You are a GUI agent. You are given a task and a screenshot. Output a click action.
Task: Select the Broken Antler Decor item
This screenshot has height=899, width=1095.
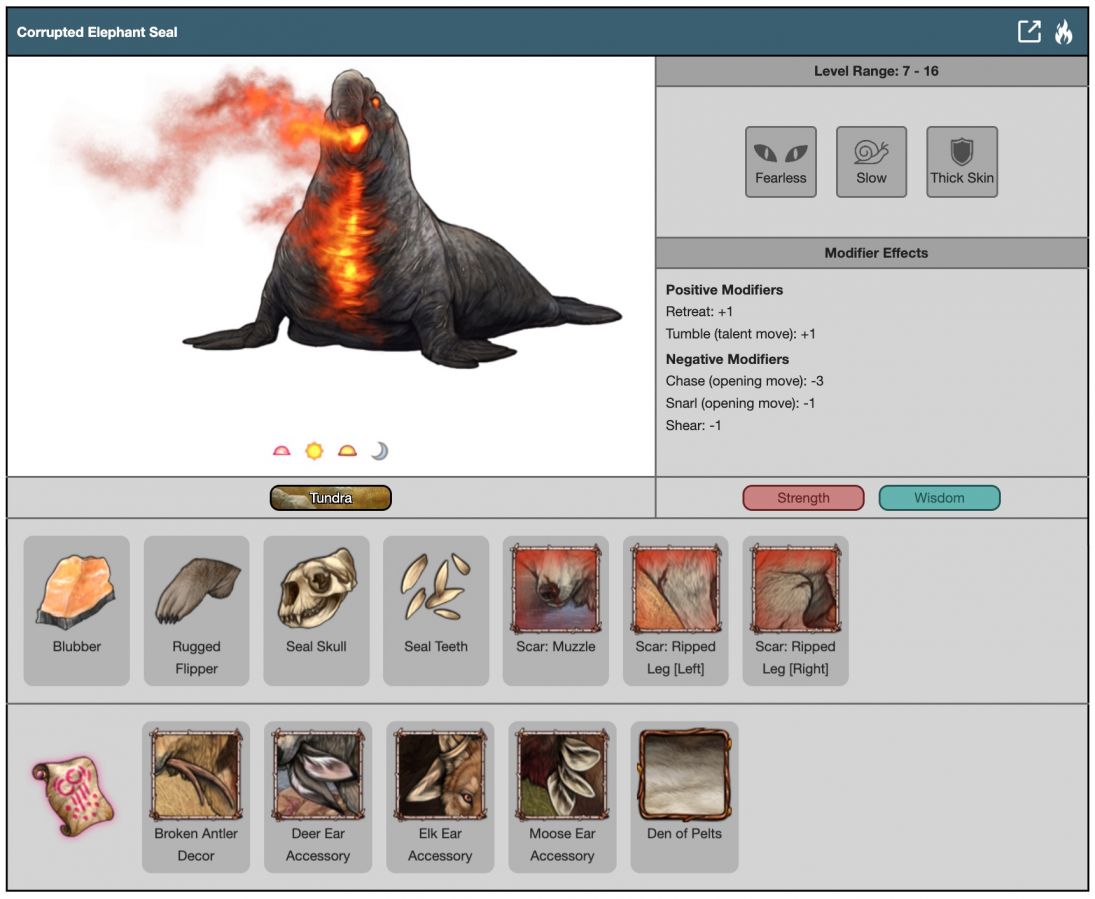pyautogui.click(x=196, y=795)
